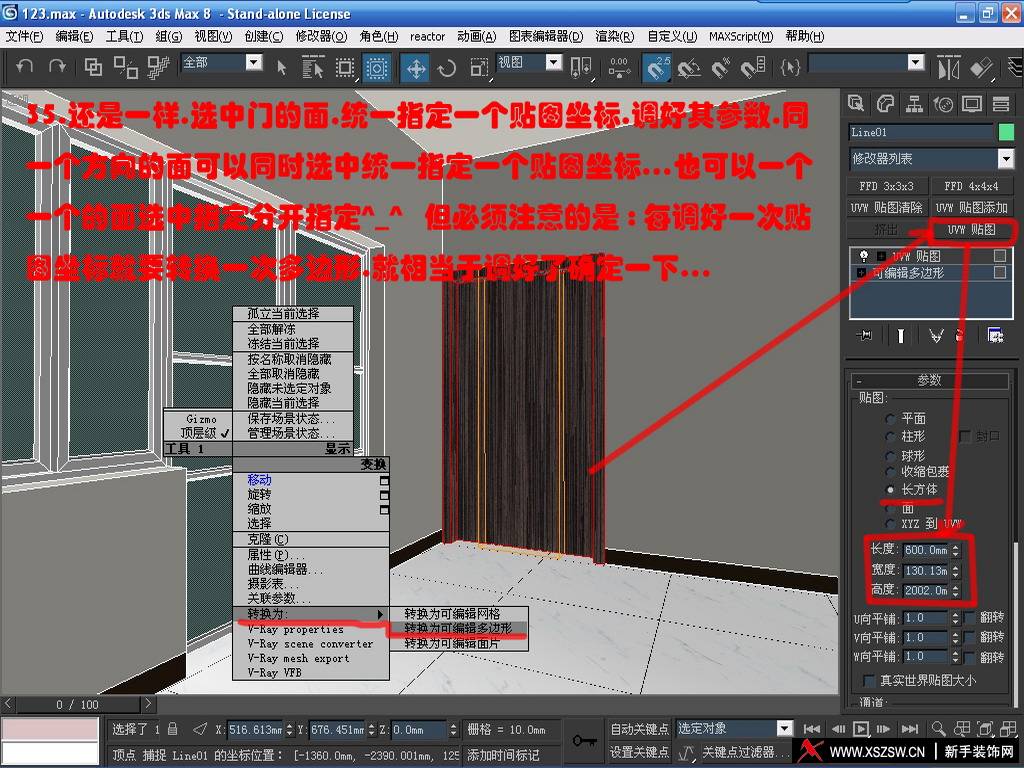Open the Display command panel tab
Viewport: 1024px width, 768px height.
tap(972, 103)
